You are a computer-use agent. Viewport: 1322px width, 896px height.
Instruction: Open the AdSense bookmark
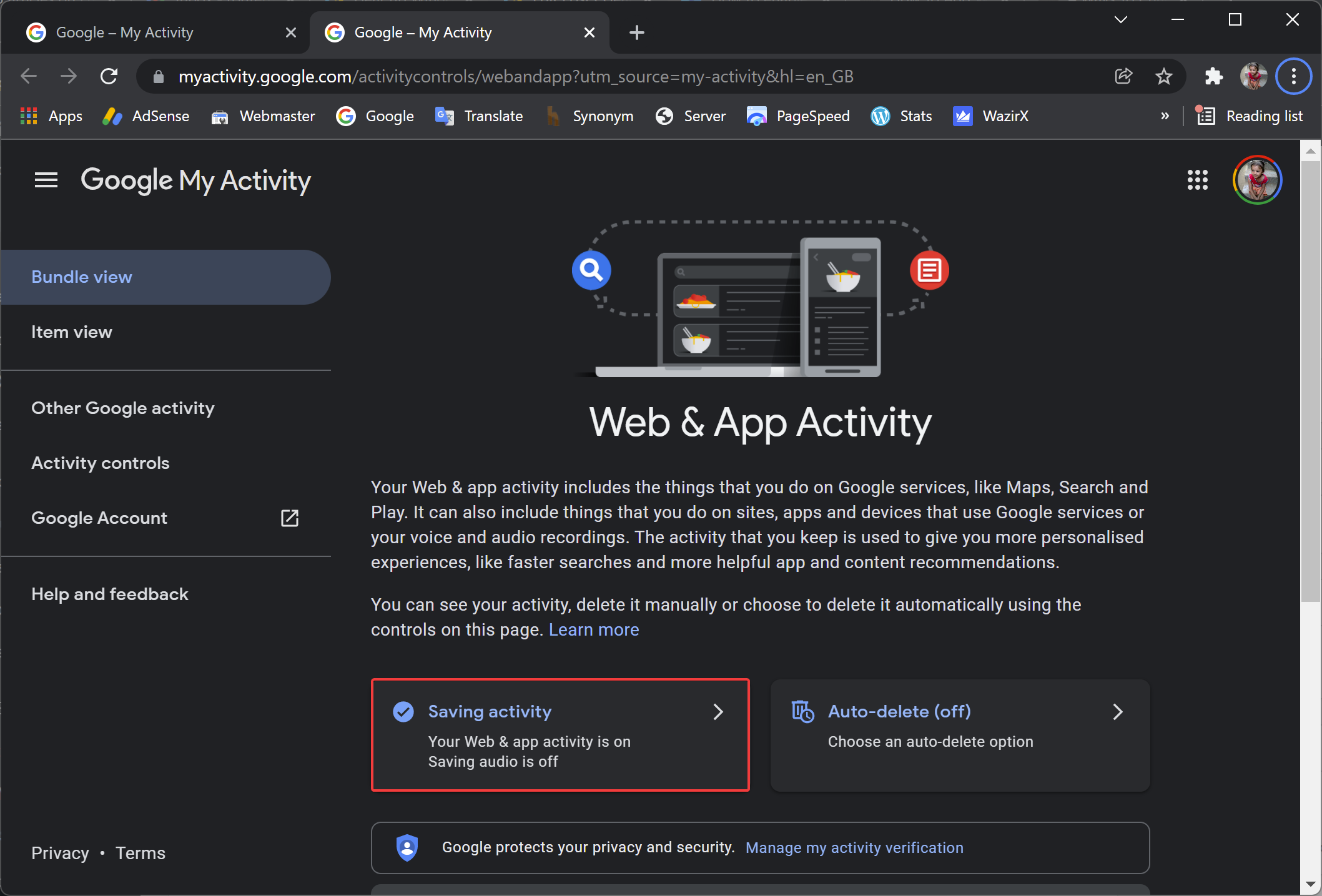146,116
